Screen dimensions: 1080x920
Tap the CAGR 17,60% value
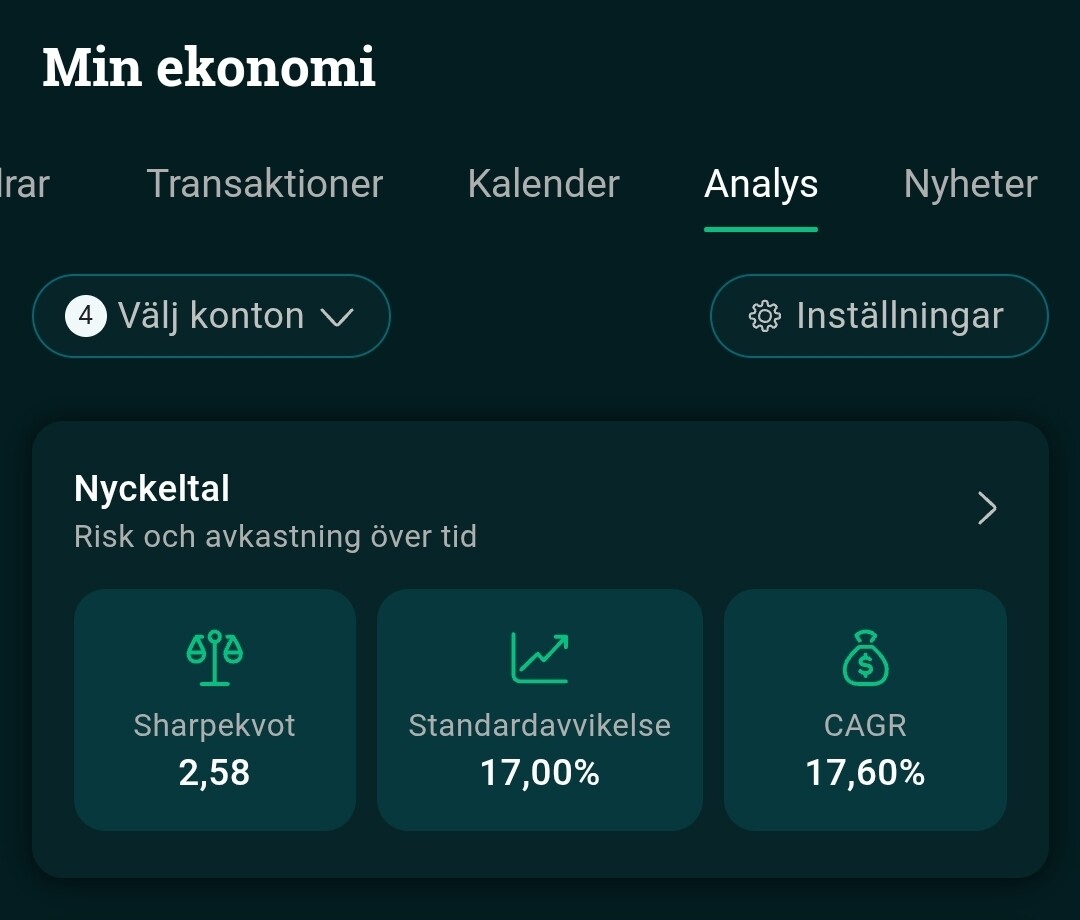[865, 773]
